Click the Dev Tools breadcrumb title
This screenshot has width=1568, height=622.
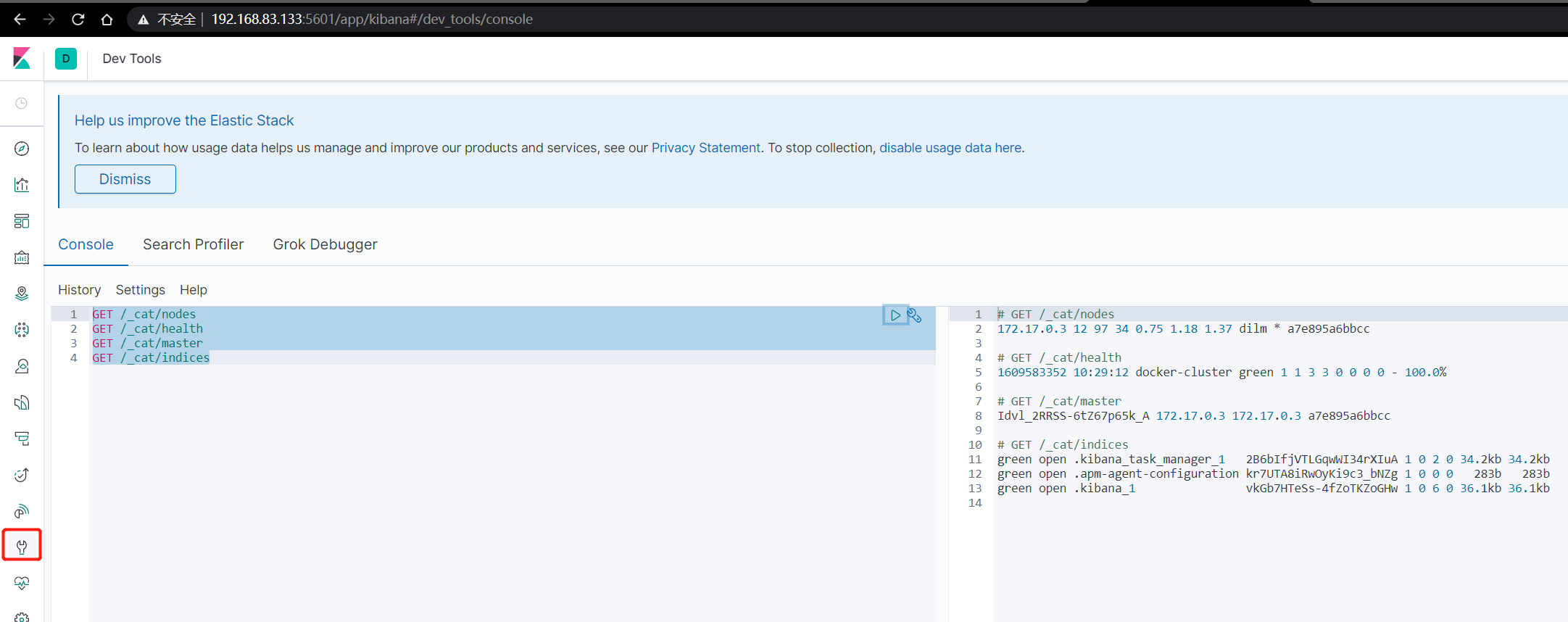[132, 59]
